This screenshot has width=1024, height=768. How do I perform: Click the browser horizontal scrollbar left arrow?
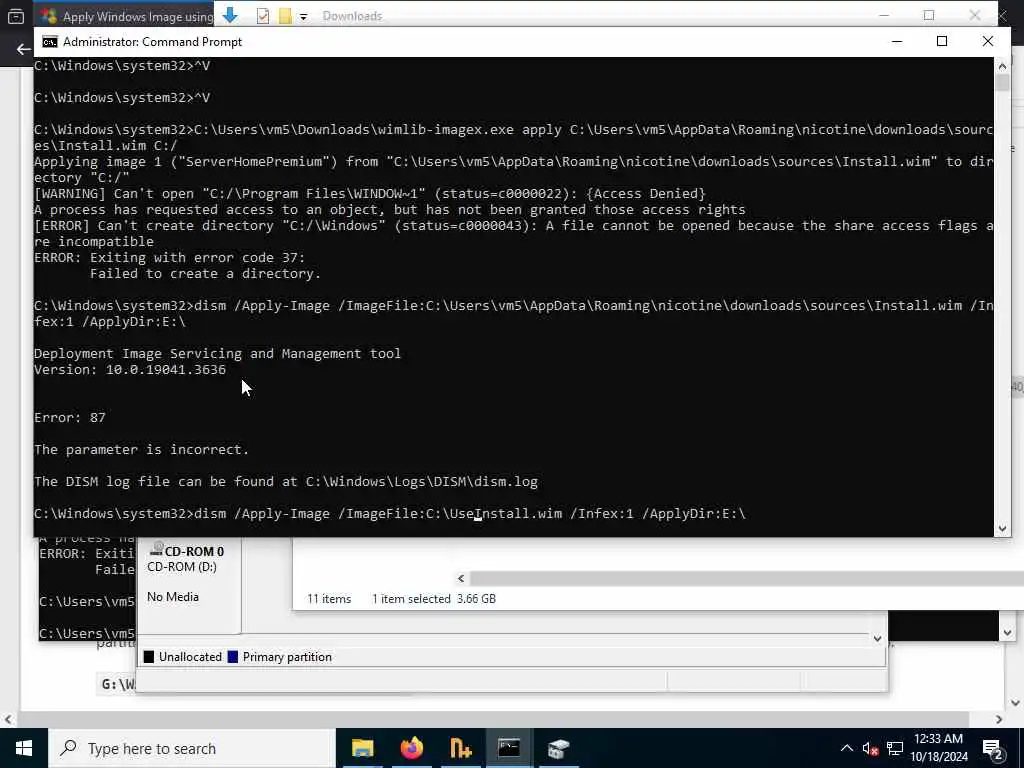tap(8, 719)
